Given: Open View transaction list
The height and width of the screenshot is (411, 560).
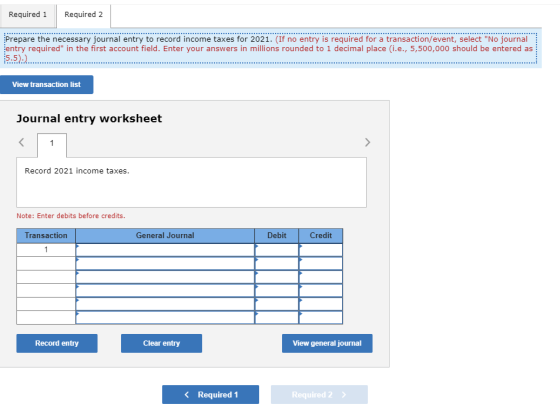Looking at the screenshot, I should click(x=46, y=85).
